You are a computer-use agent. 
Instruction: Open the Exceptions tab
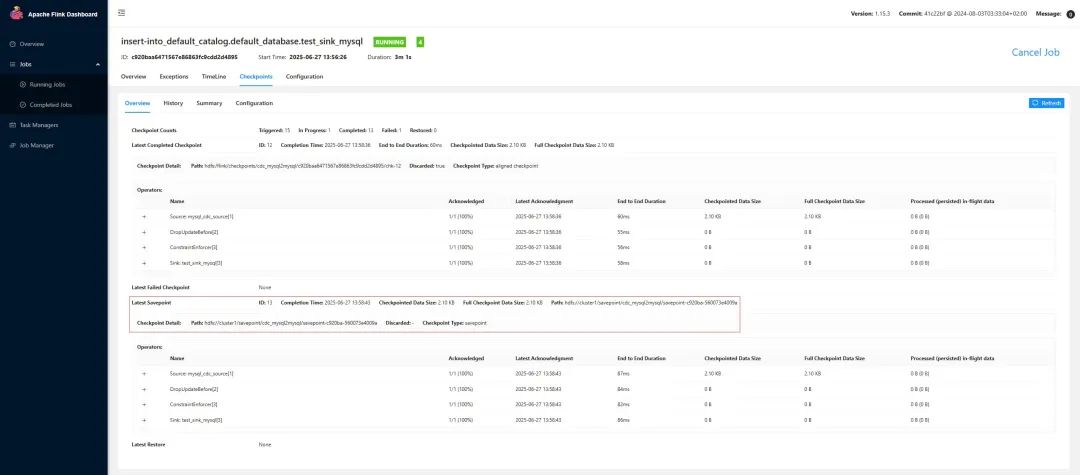coord(174,76)
